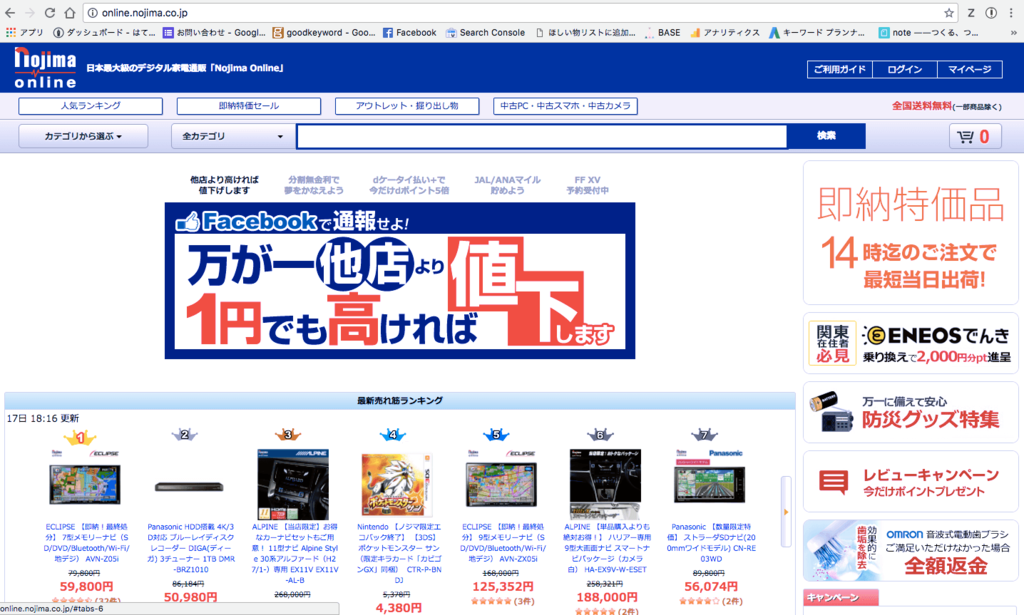This screenshot has height=615, width=1024.
Task: Open the 防災グッズ特集 banner
Action: pos(910,413)
